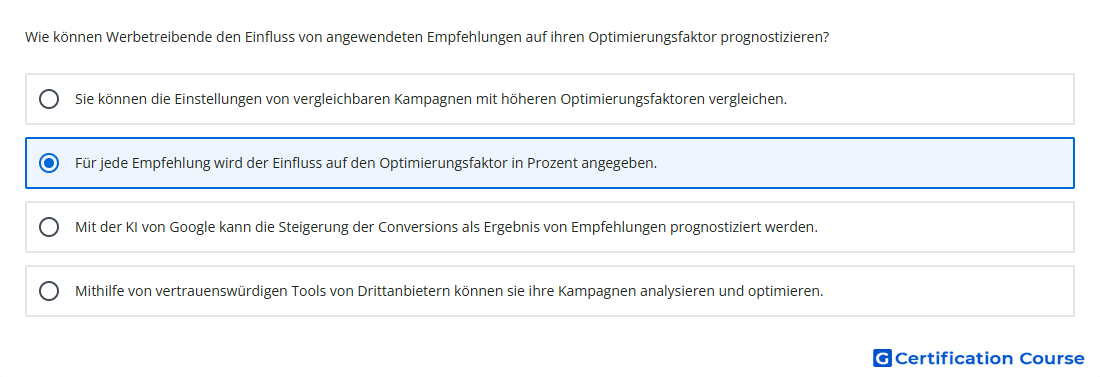Select radio circle for comparing comparable Kampagnen settings
1100x377 pixels.
(49, 99)
